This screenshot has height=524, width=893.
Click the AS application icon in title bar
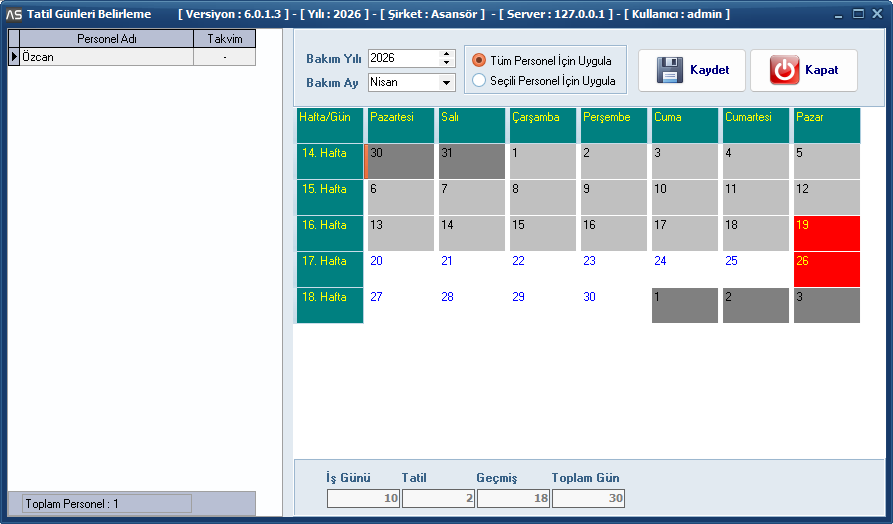(x=14, y=14)
